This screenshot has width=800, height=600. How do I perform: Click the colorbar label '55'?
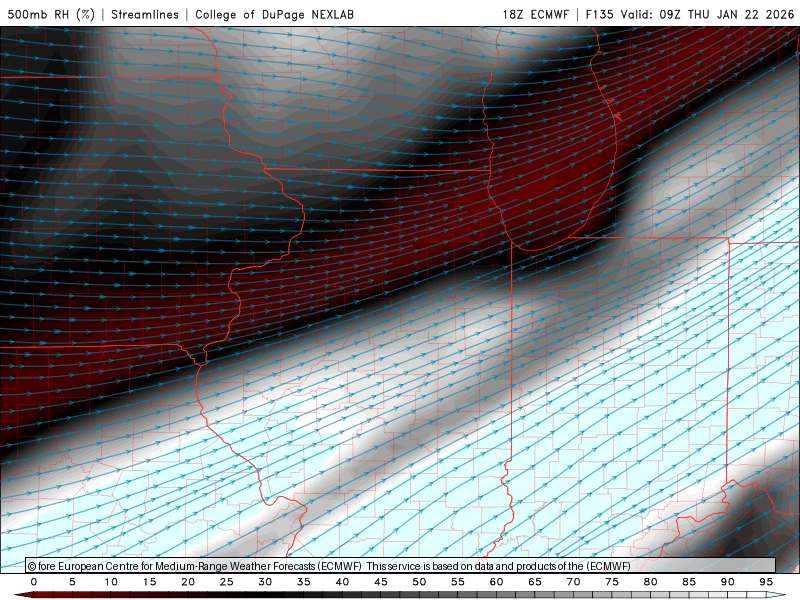click(458, 582)
